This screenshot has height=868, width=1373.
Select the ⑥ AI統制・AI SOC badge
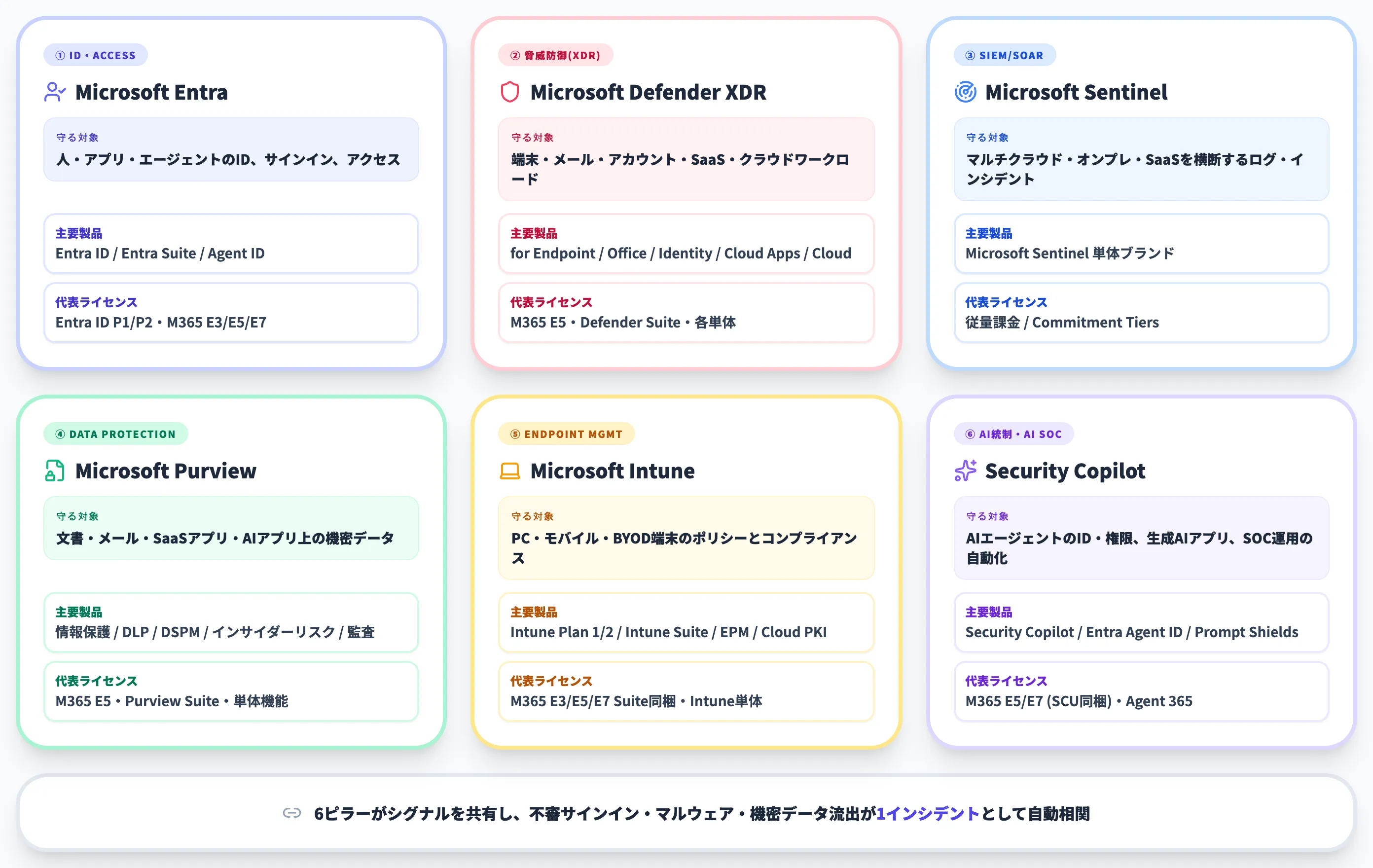[1014, 434]
